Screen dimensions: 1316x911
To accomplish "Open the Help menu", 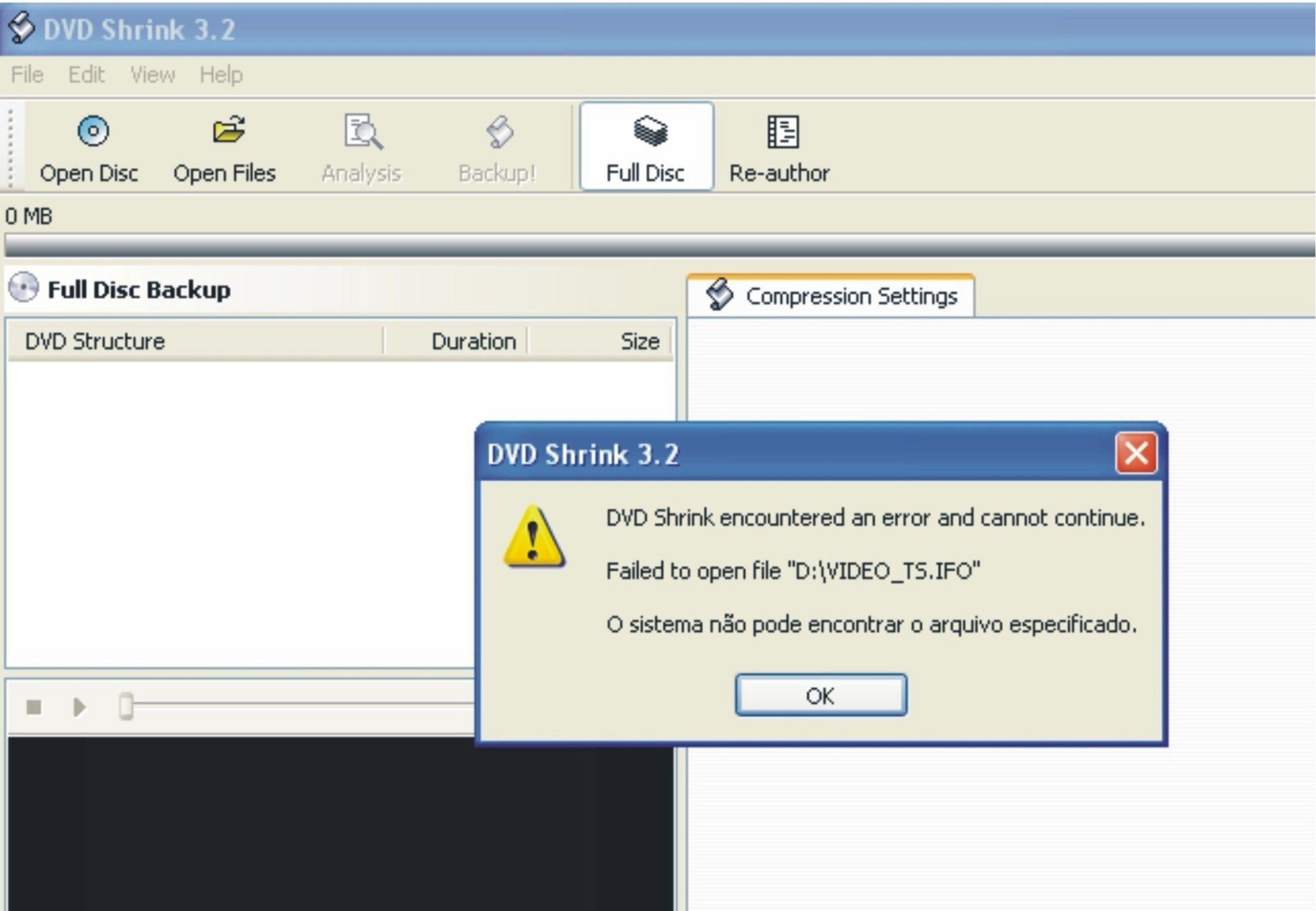I will tap(221, 75).
